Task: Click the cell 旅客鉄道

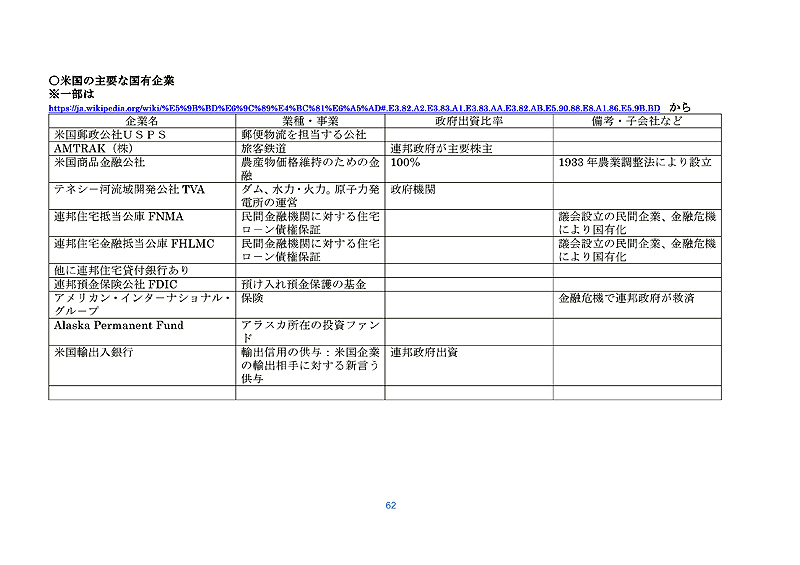Action: [310, 149]
